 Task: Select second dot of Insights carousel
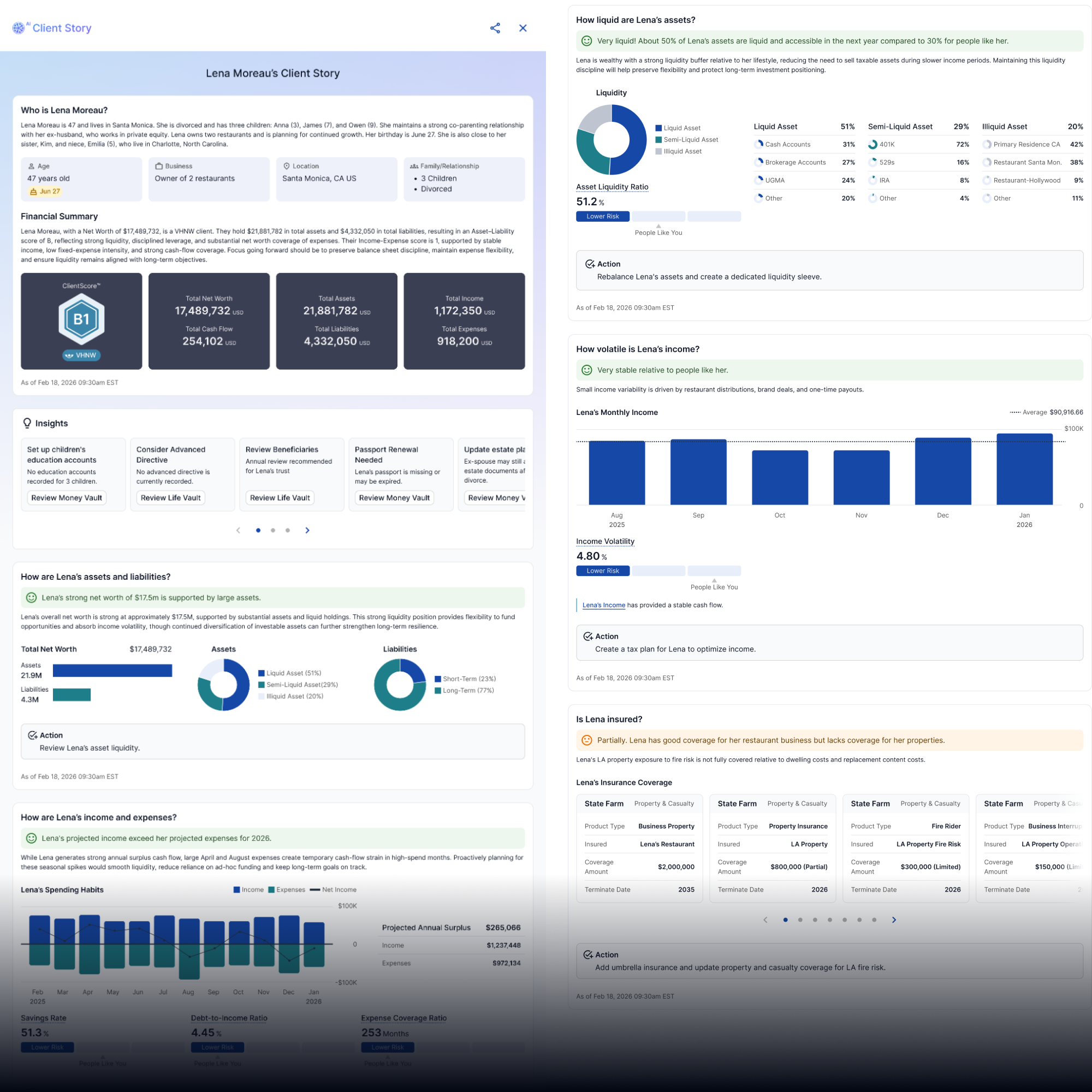click(x=273, y=530)
